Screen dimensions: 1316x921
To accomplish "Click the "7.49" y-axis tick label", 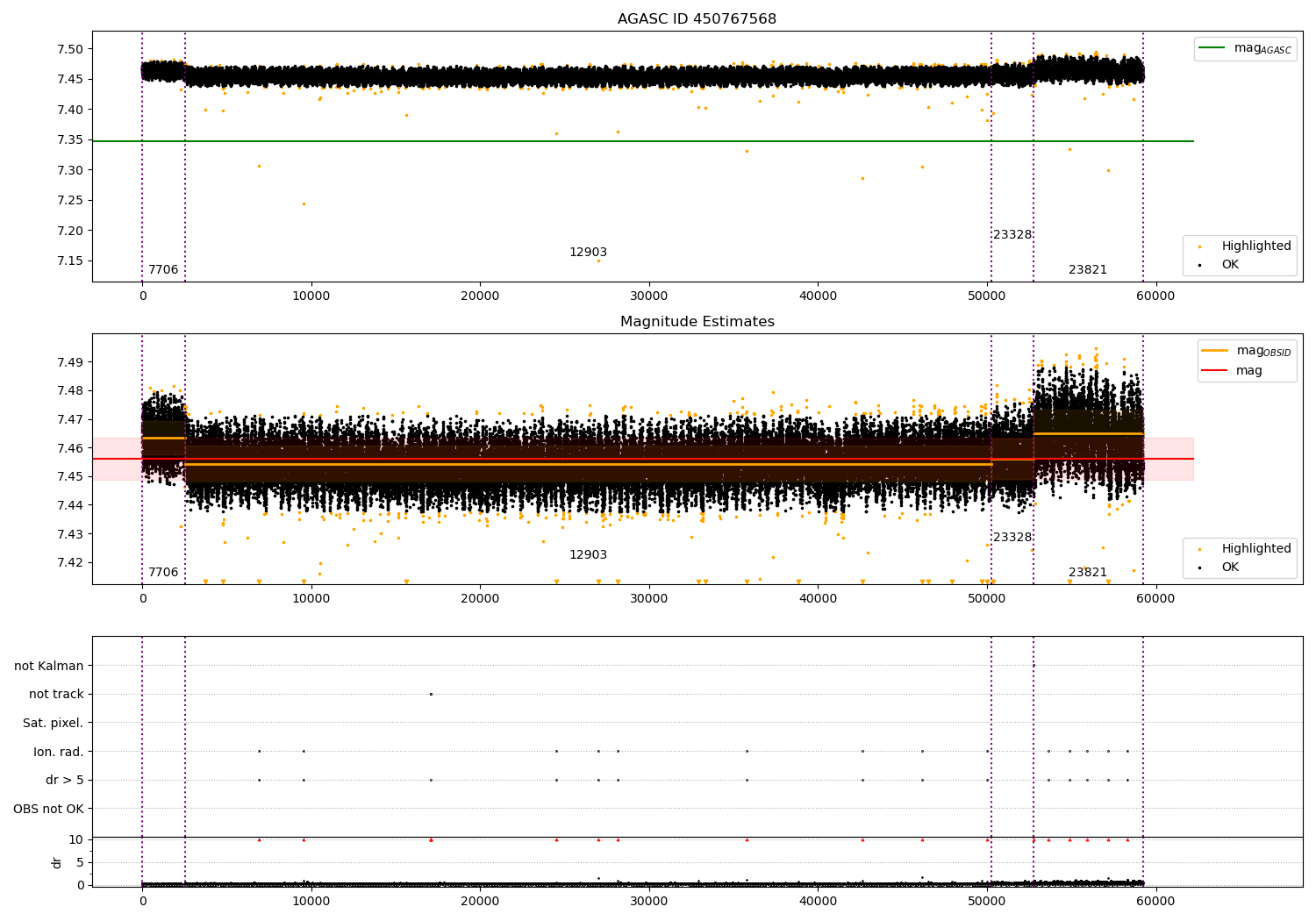I will tap(71, 362).
